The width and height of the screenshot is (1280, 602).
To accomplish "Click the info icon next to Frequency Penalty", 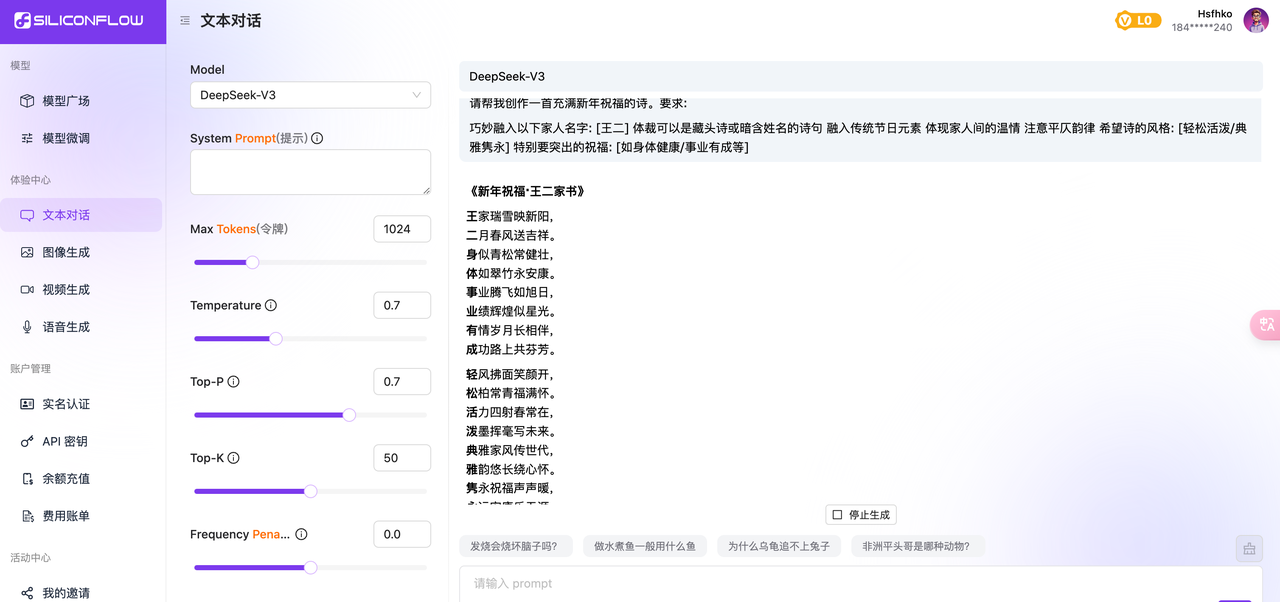I will click(x=301, y=534).
